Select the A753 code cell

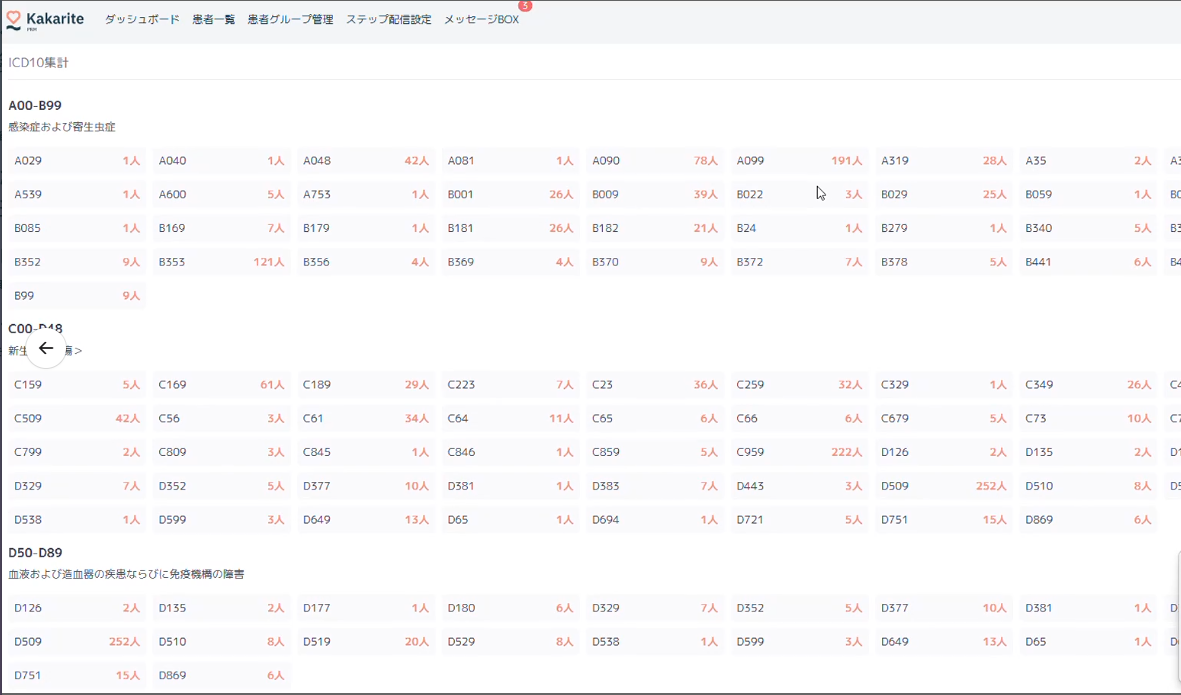[x=366, y=194]
